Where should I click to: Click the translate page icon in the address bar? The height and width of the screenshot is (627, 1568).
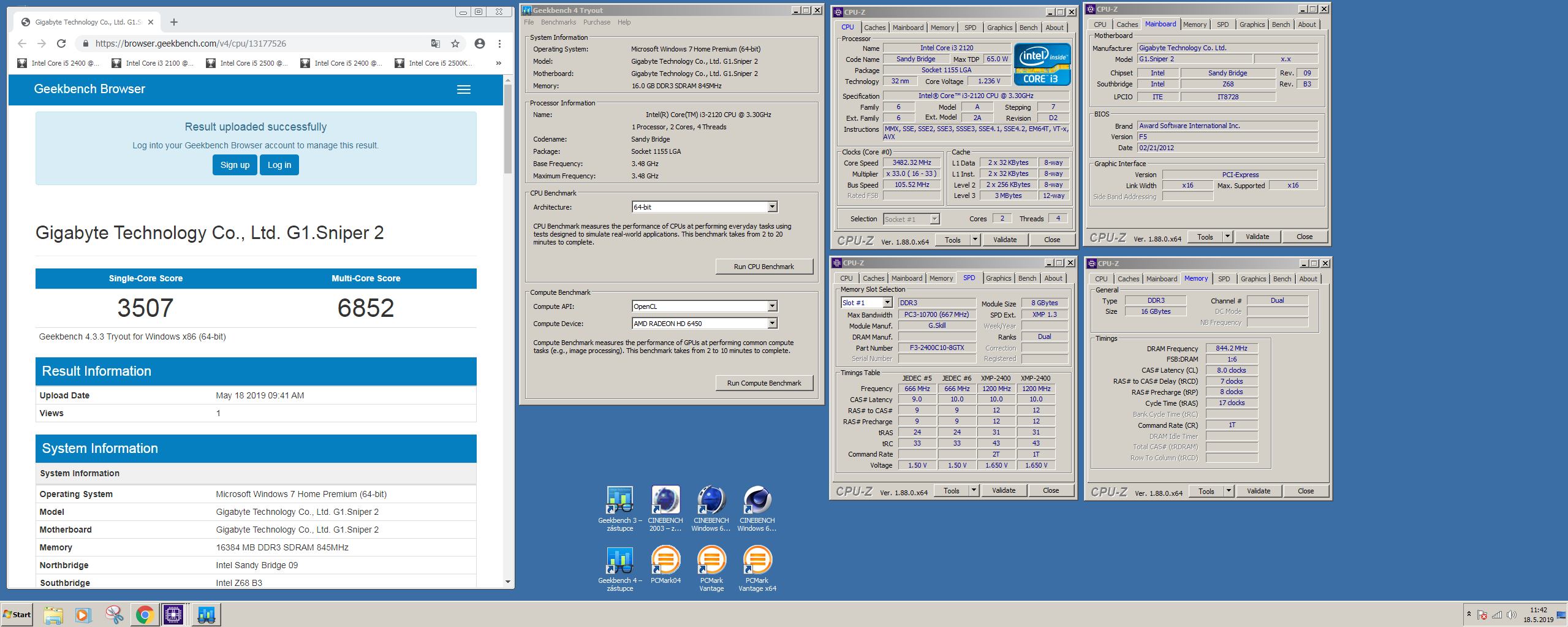coord(436,44)
